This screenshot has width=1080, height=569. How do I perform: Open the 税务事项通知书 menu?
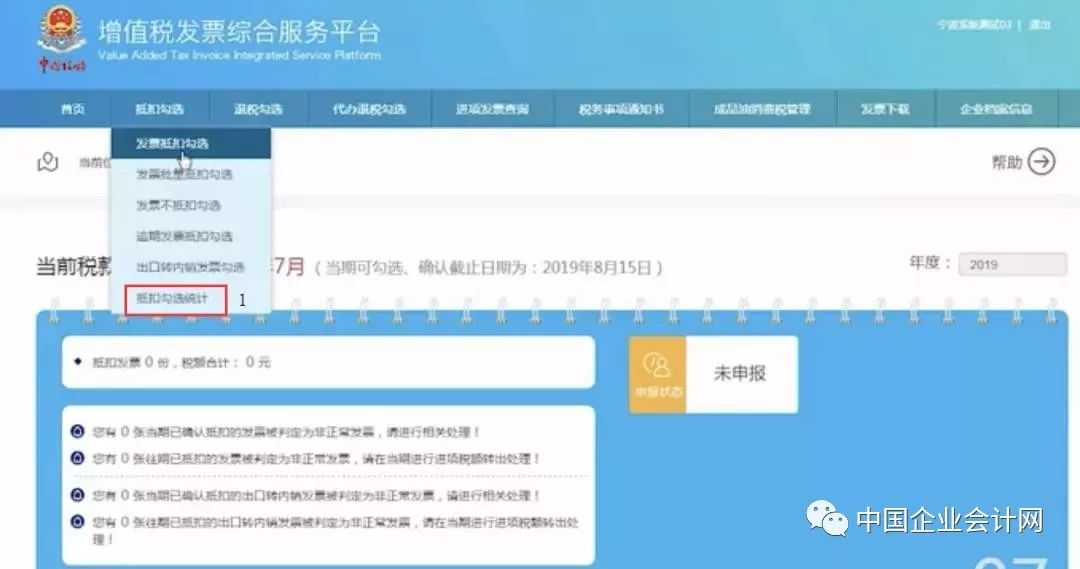pyautogui.click(x=621, y=109)
